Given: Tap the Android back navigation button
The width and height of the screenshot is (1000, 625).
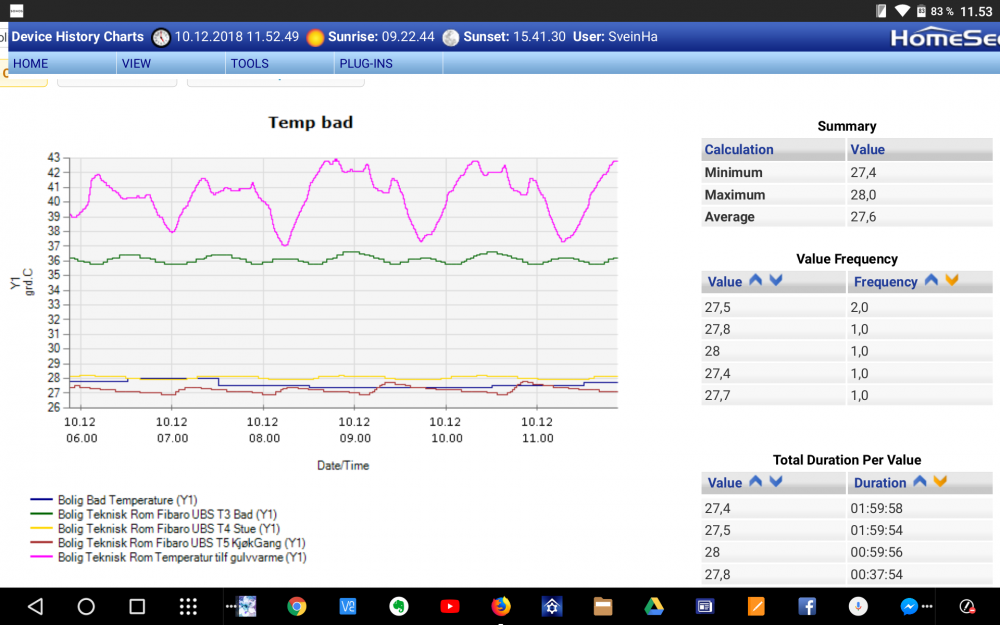Looking at the screenshot, I should (x=36, y=606).
